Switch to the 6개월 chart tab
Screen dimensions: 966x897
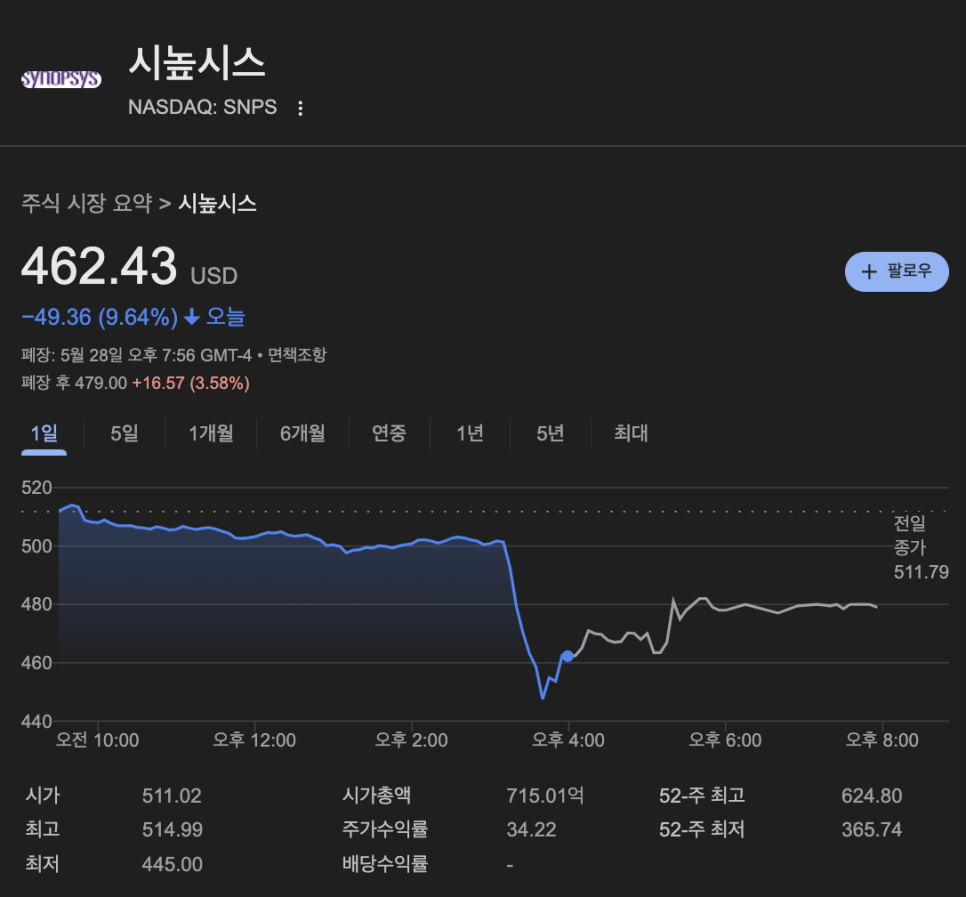click(302, 433)
